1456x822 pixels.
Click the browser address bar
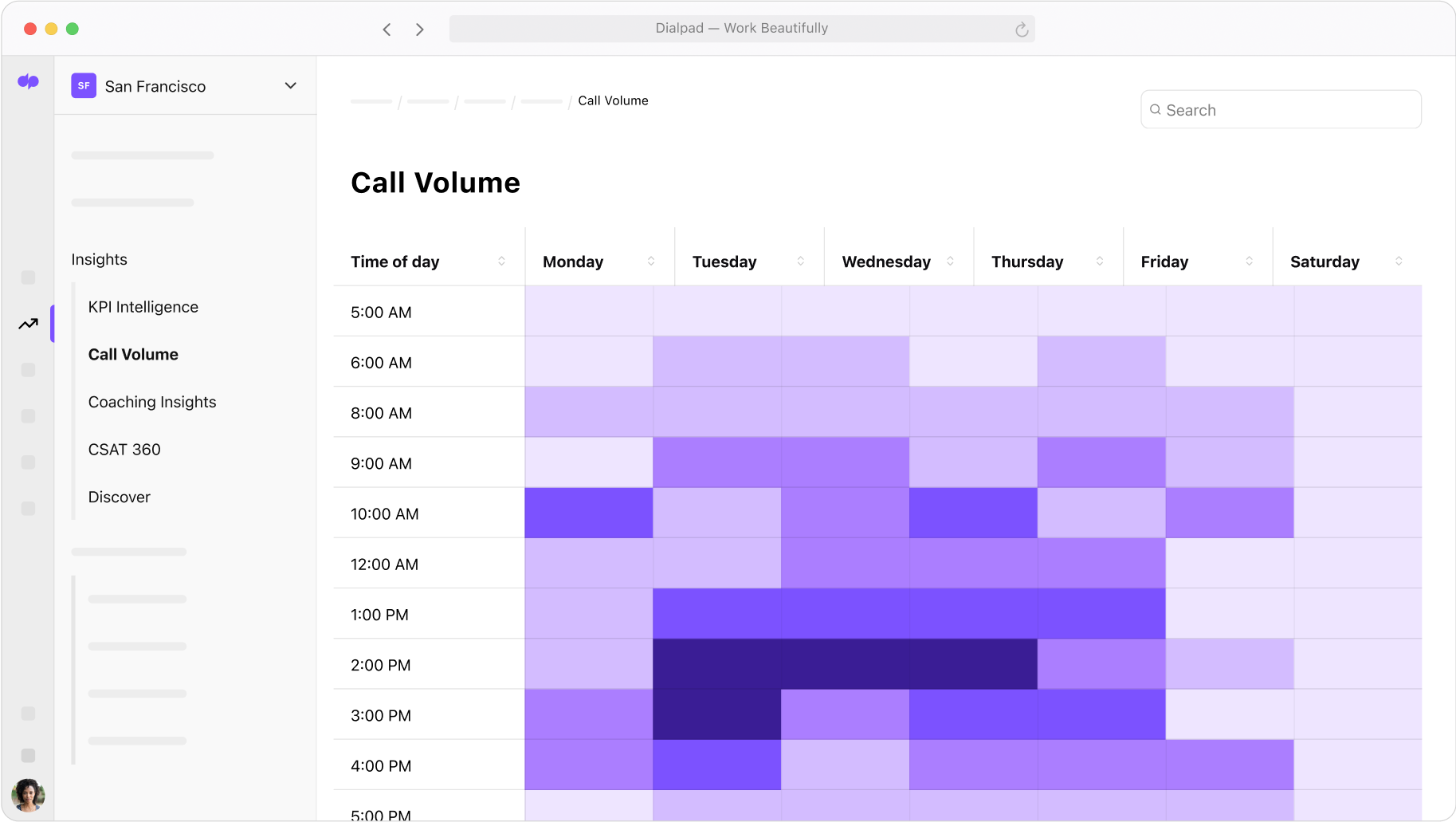[742, 29]
